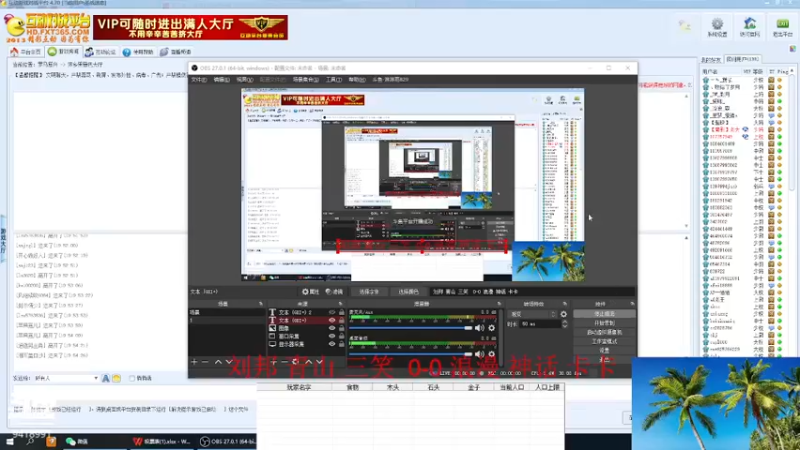Toggle visibility of text (GDI+) 2 source
The image size is (800, 450).
332,312
